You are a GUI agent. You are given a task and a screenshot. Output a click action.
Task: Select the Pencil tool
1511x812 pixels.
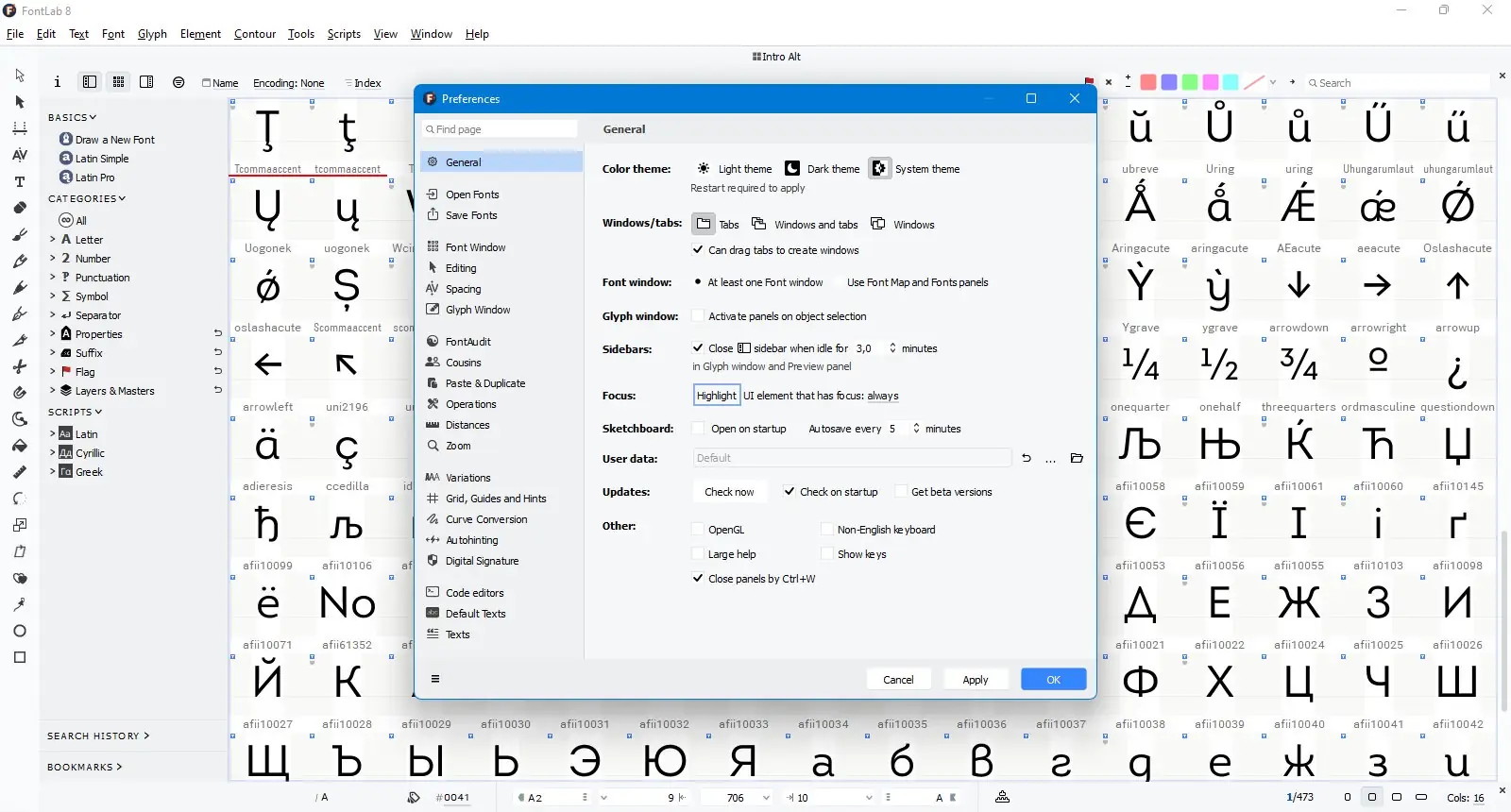20,261
